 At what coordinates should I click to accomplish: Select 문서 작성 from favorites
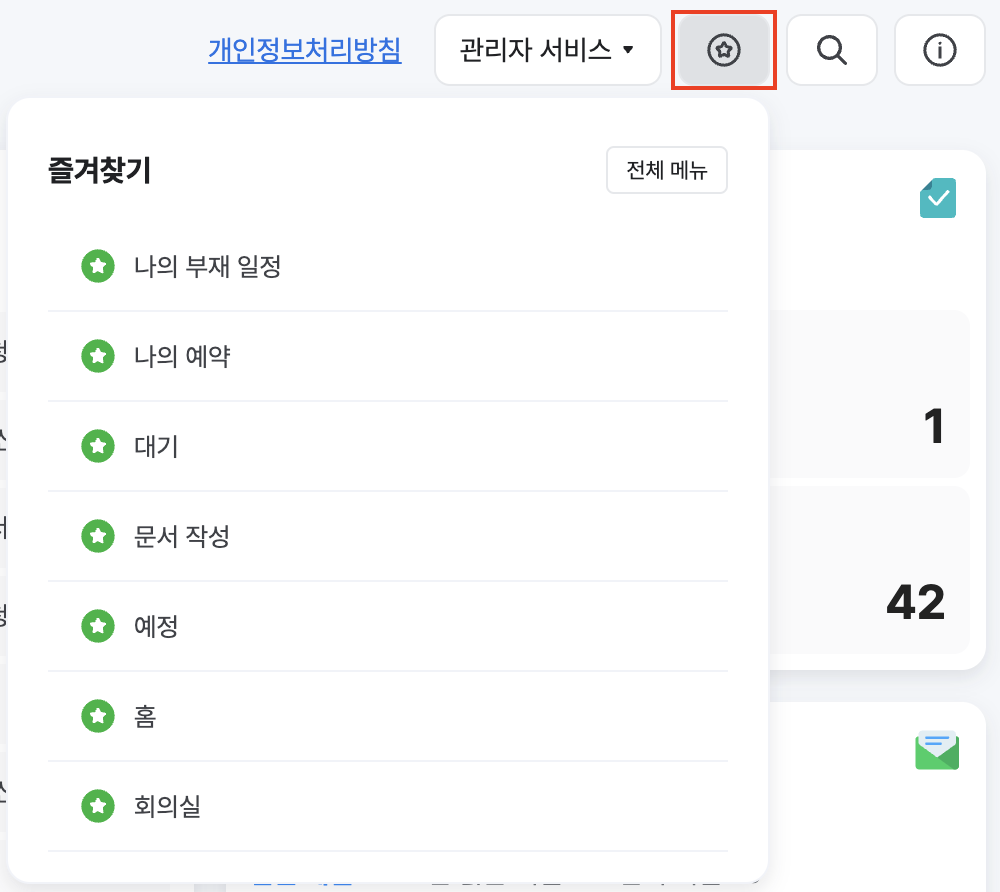182,536
